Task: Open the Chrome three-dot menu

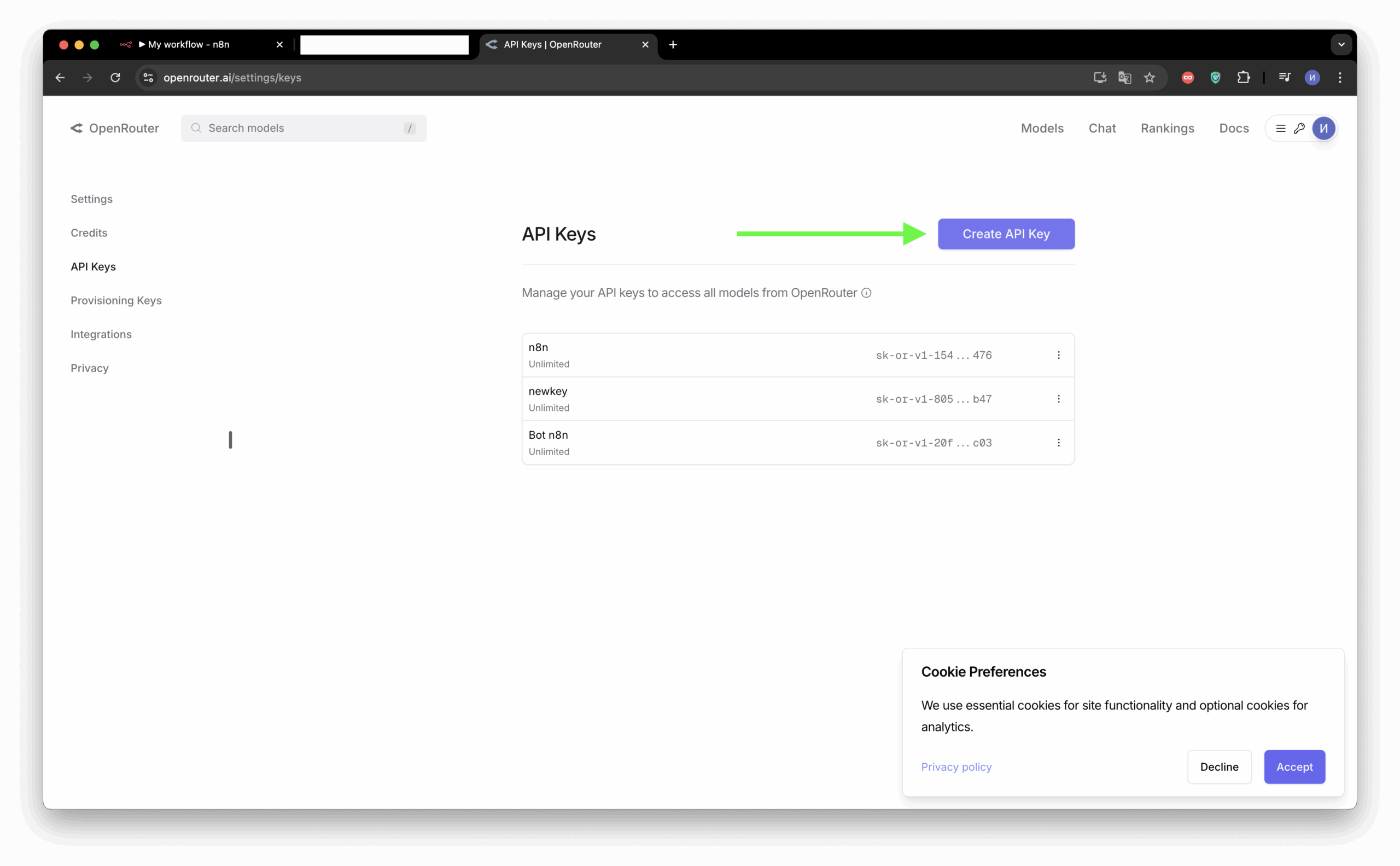Action: click(1340, 77)
